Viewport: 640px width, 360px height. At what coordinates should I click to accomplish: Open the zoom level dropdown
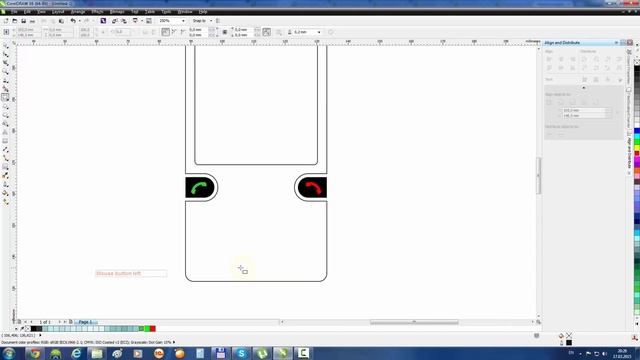pyautogui.click(x=183, y=21)
